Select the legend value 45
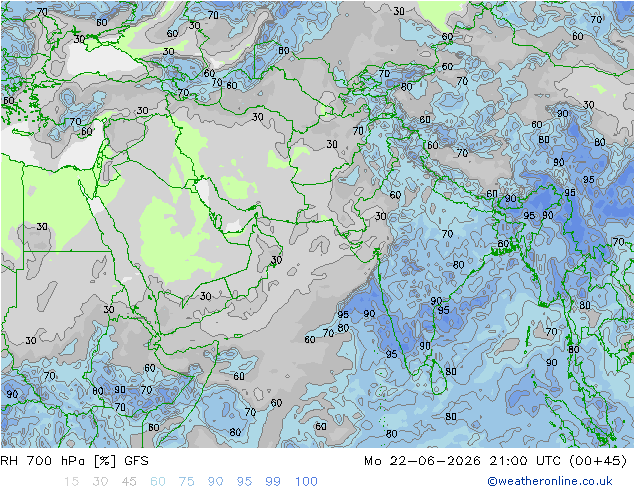 click(x=129, y=481)
